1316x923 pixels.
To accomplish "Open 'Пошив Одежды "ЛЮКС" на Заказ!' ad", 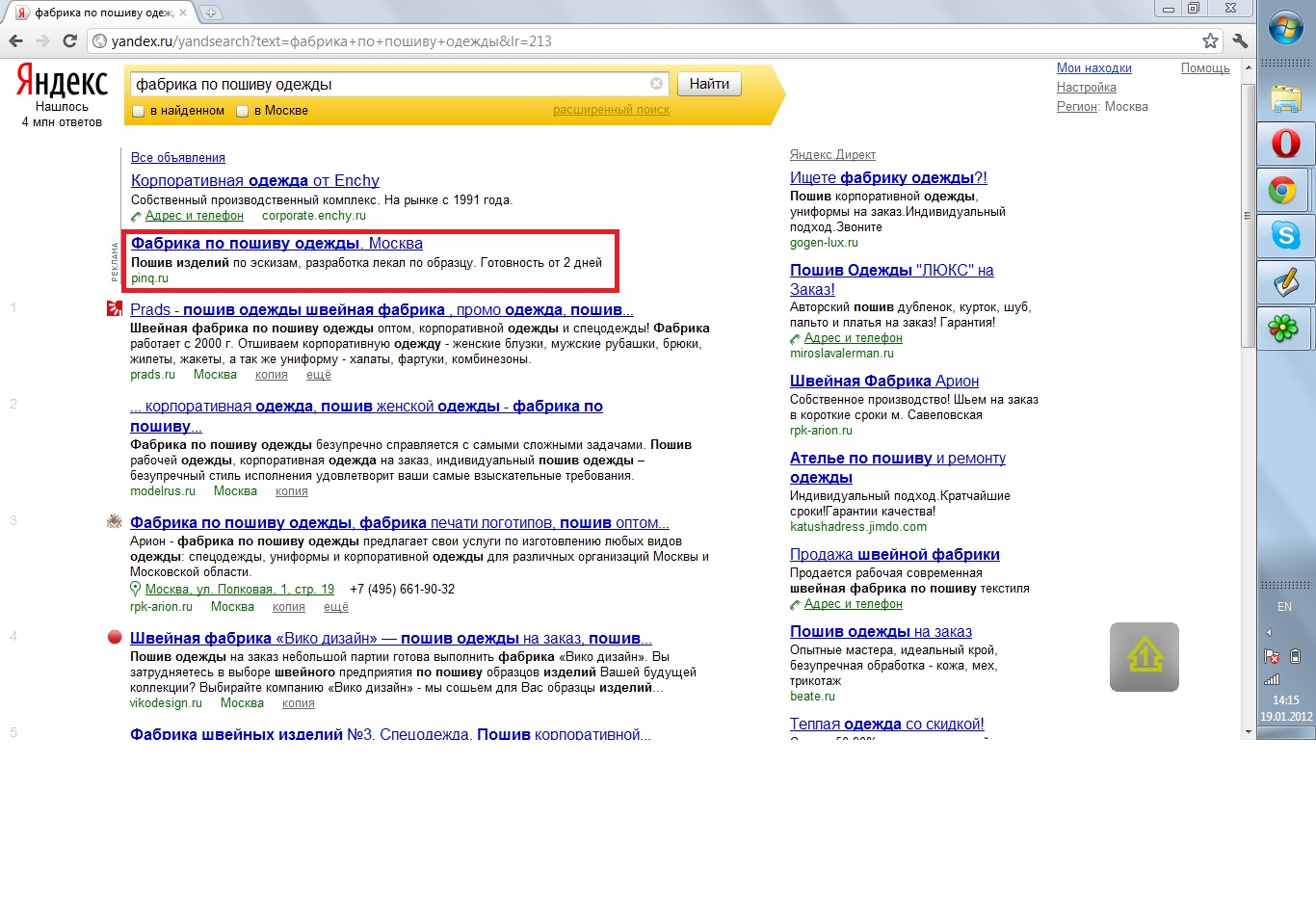I will pos(892,279).
